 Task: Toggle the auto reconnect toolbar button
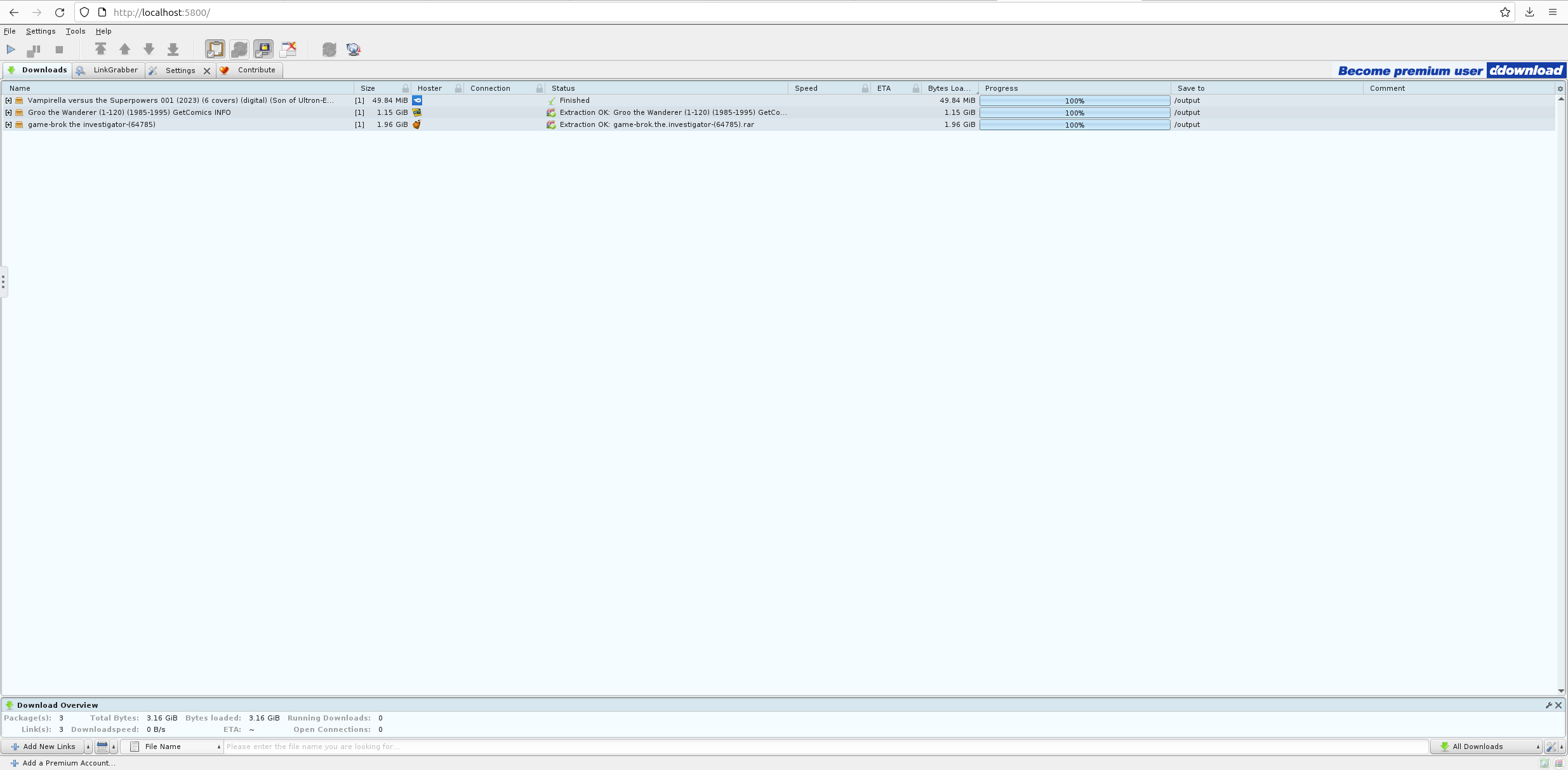(239, 50)
